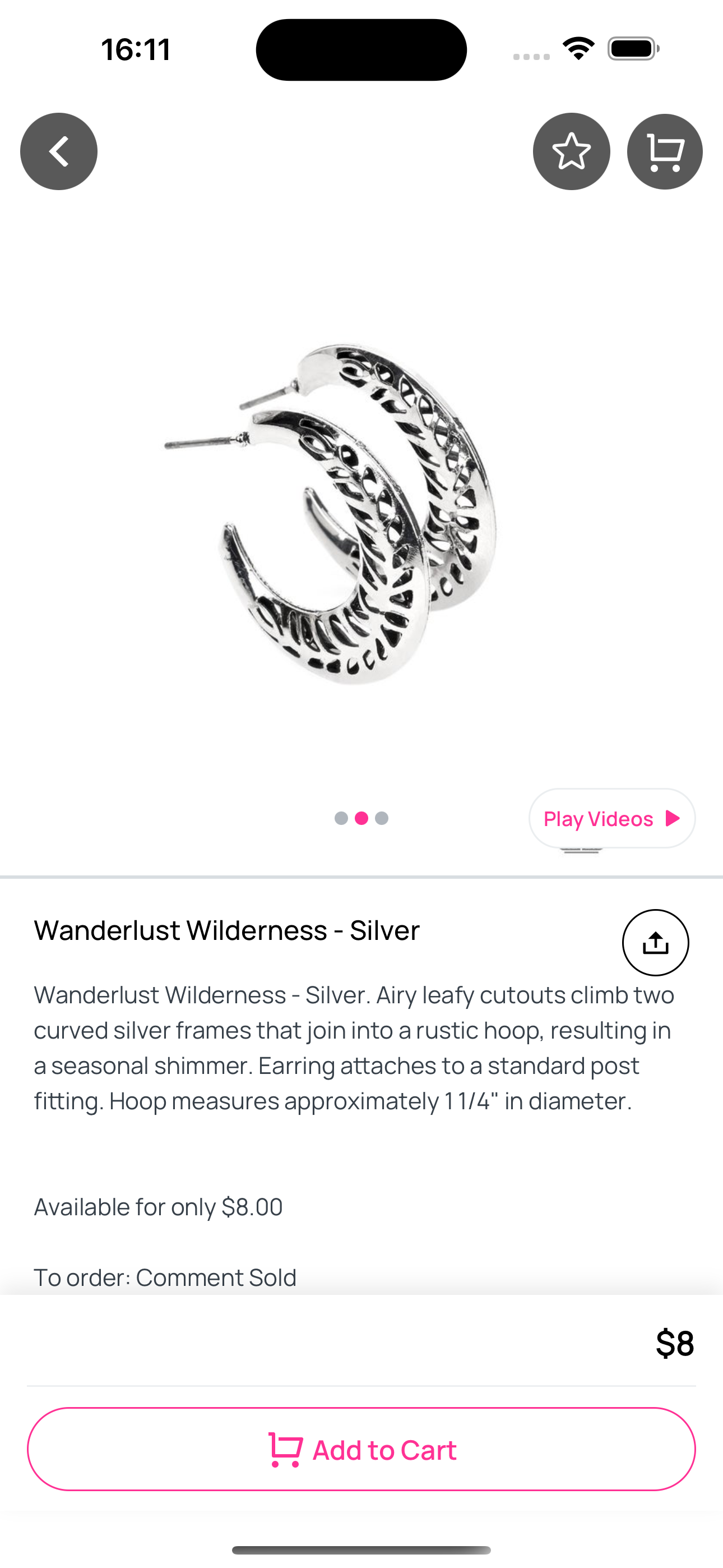
Task: Tap the silver hoop earring product image
Action: pyautogui.click(x=331, y=513)
